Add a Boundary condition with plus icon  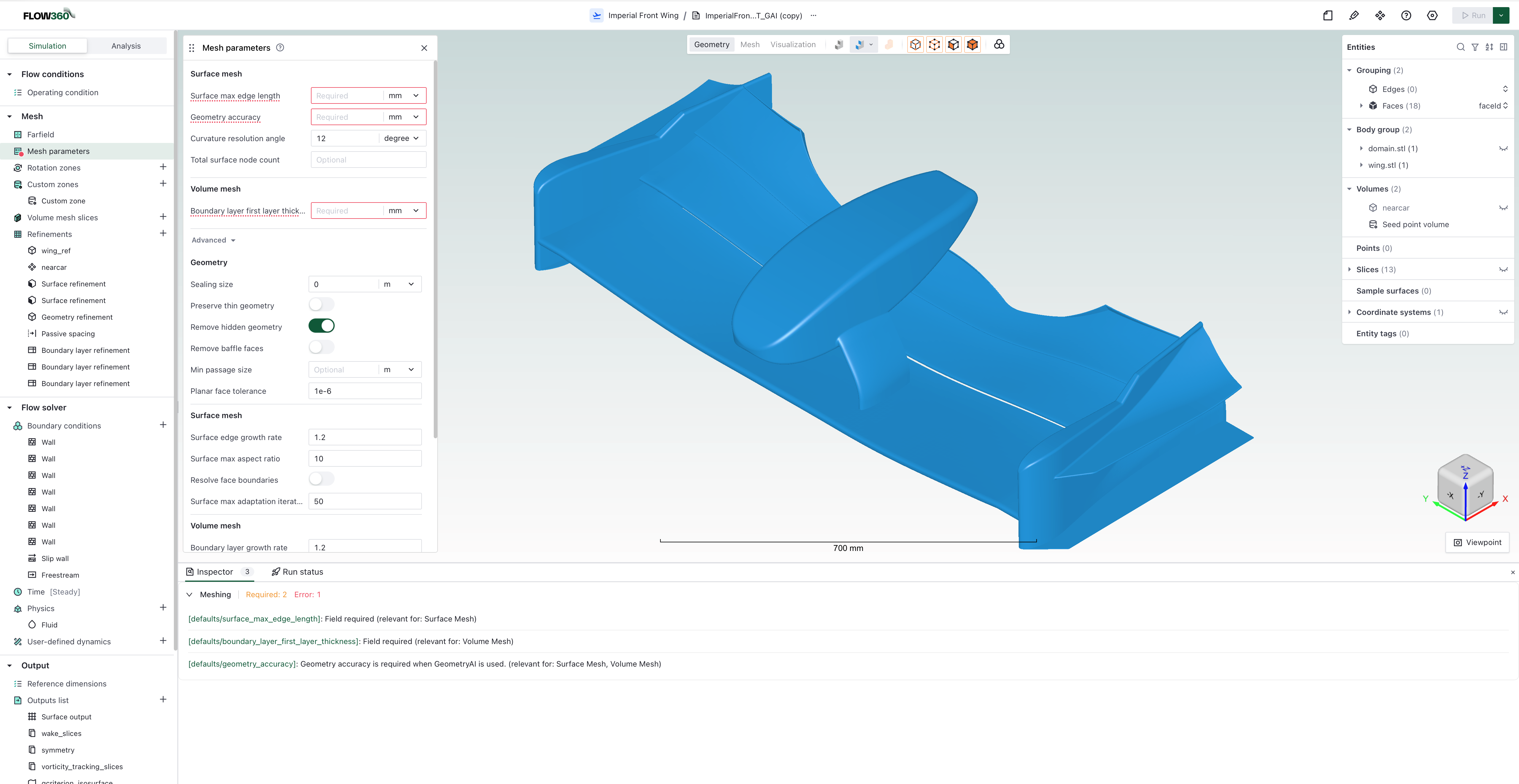(163, 425)
